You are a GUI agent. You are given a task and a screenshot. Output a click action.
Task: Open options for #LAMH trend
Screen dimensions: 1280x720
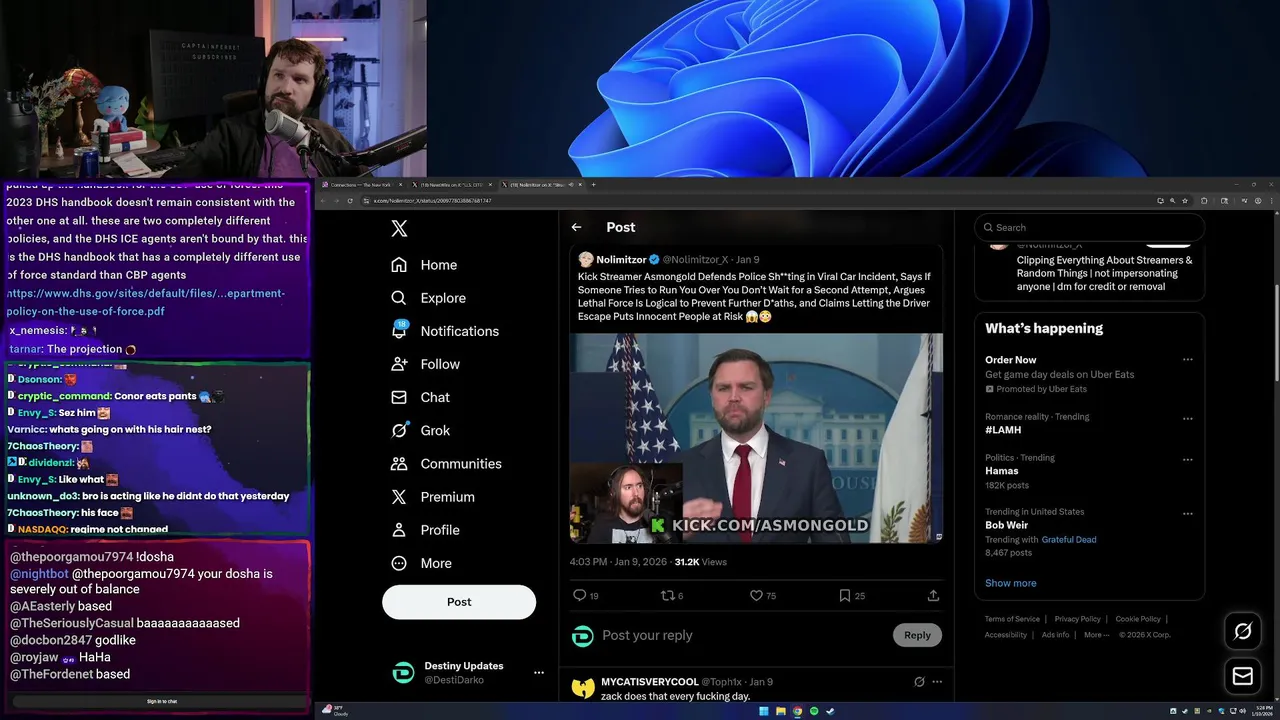[1188, 418]
